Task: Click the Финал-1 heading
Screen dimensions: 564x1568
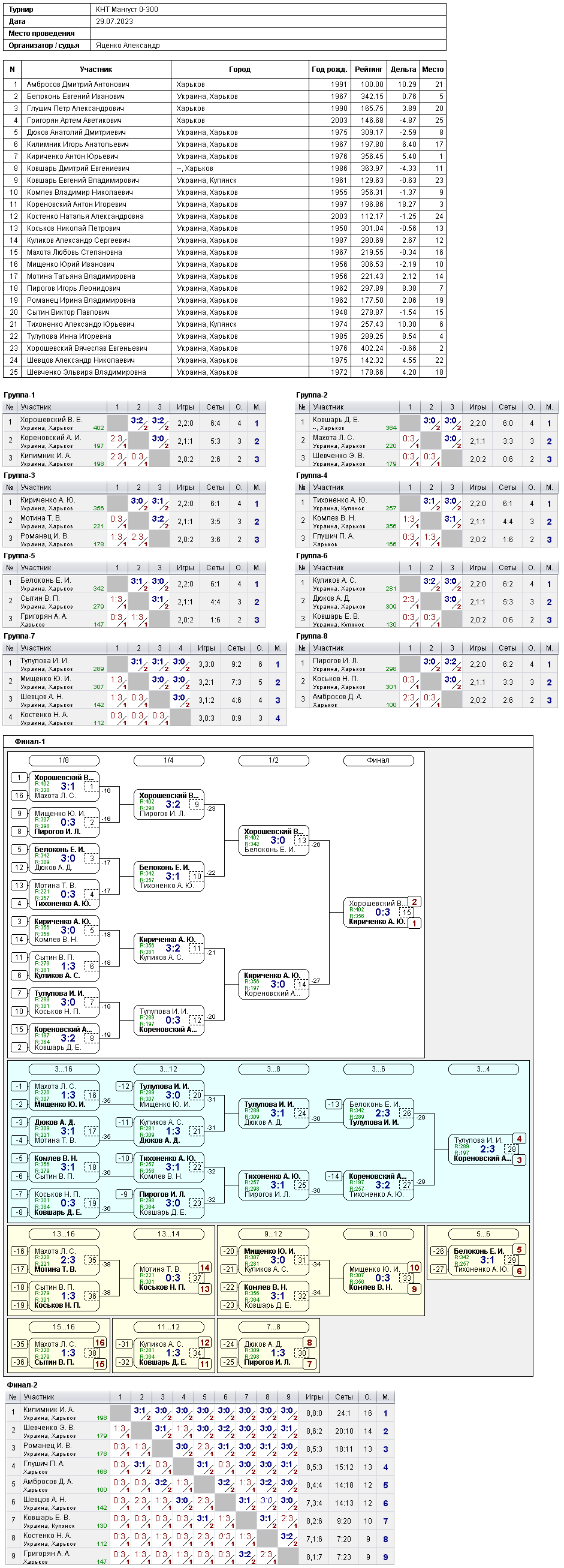Action: [x=30, y=741]
